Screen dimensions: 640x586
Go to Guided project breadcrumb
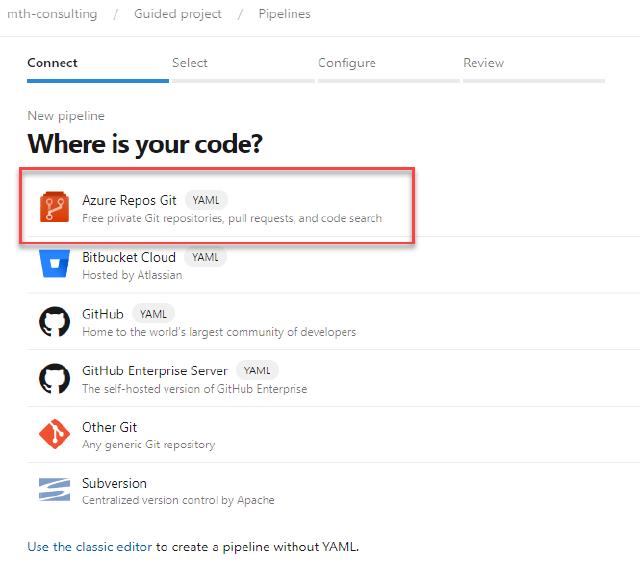tap(178, 14)
